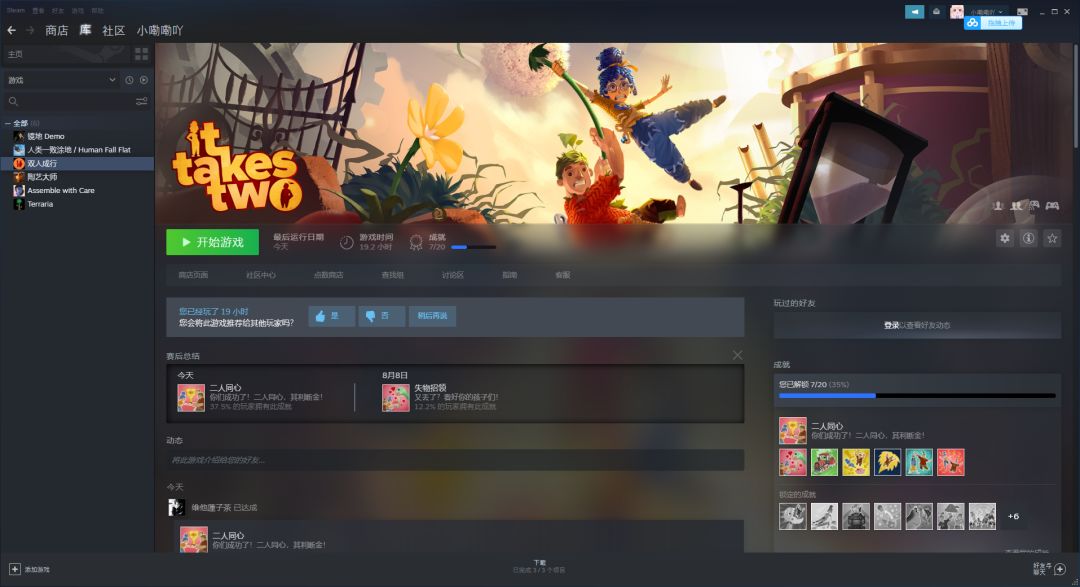
Task: Open 社区中心 game link
Action: [x=261, y=275]
